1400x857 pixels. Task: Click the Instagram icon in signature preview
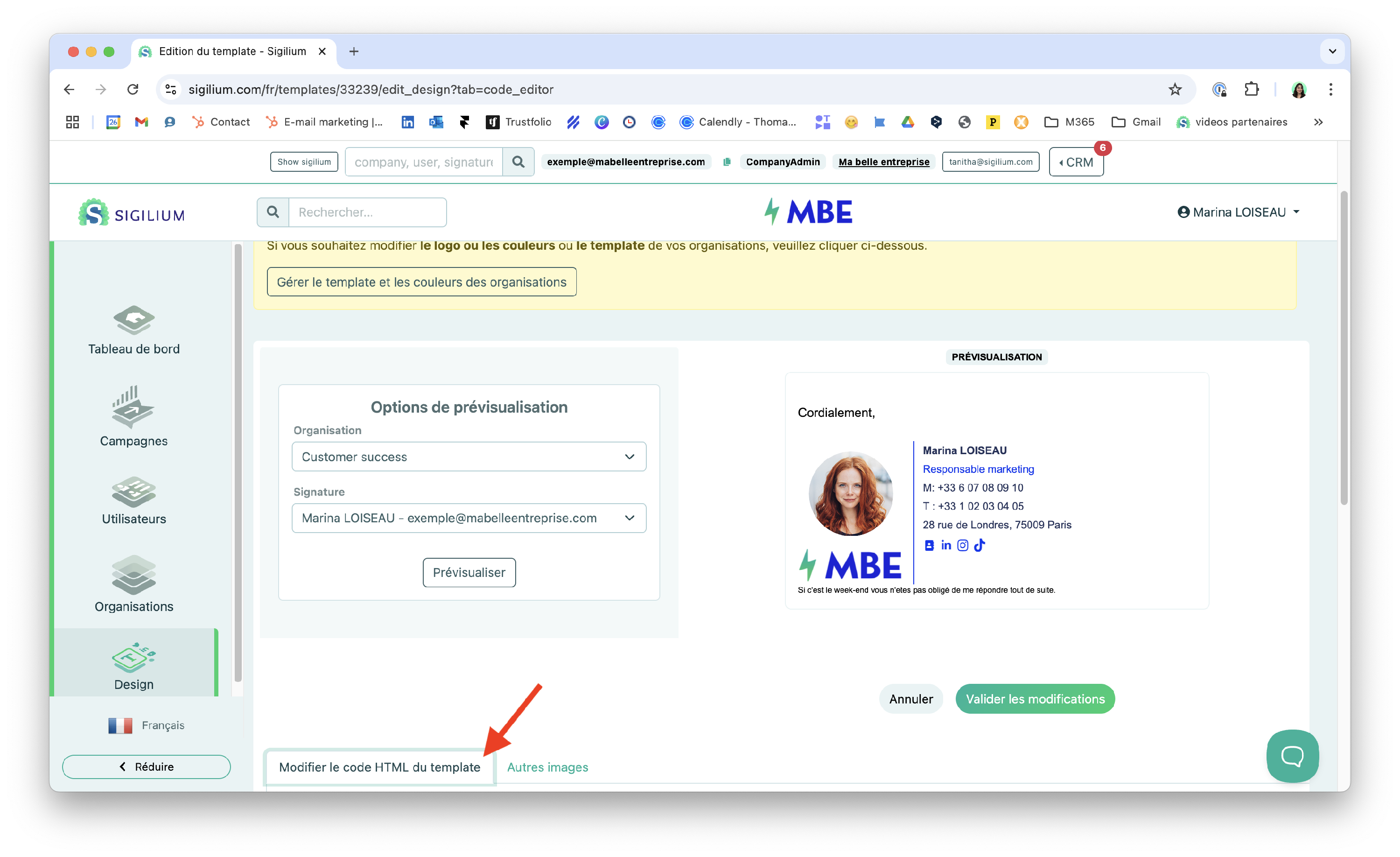[x=962, y=545]
